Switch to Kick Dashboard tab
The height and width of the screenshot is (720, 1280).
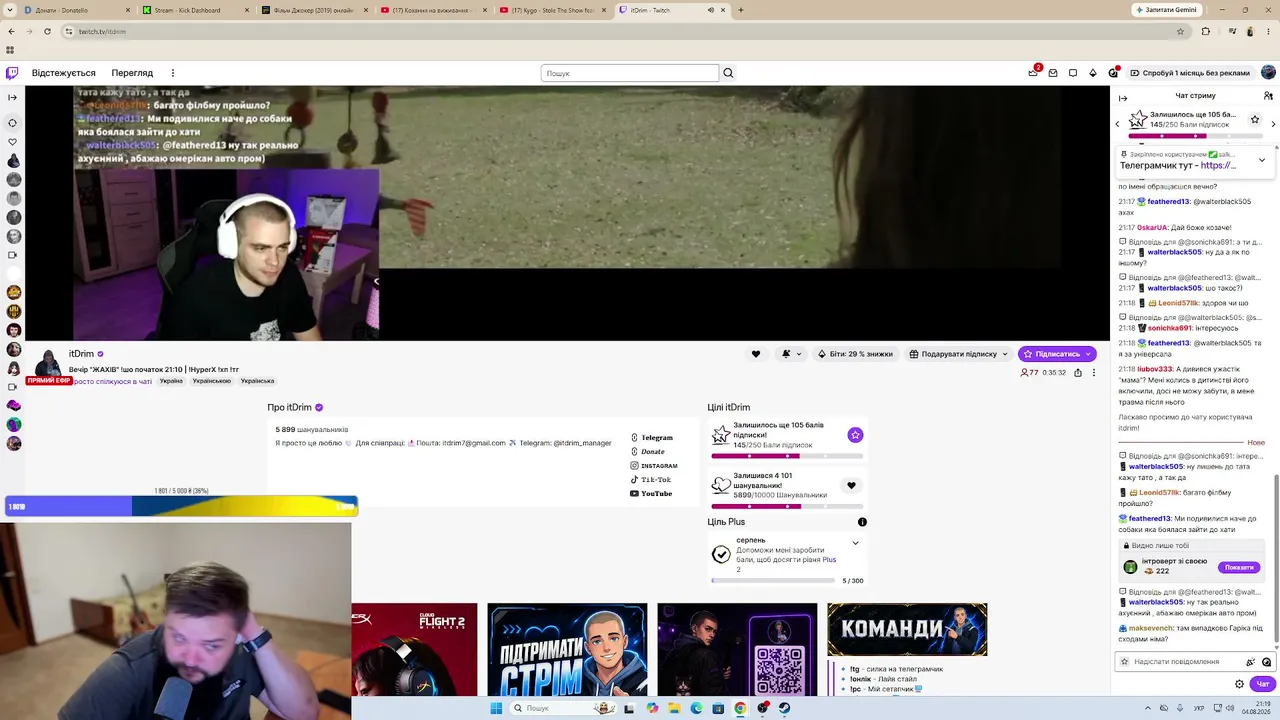pos(195,10)
